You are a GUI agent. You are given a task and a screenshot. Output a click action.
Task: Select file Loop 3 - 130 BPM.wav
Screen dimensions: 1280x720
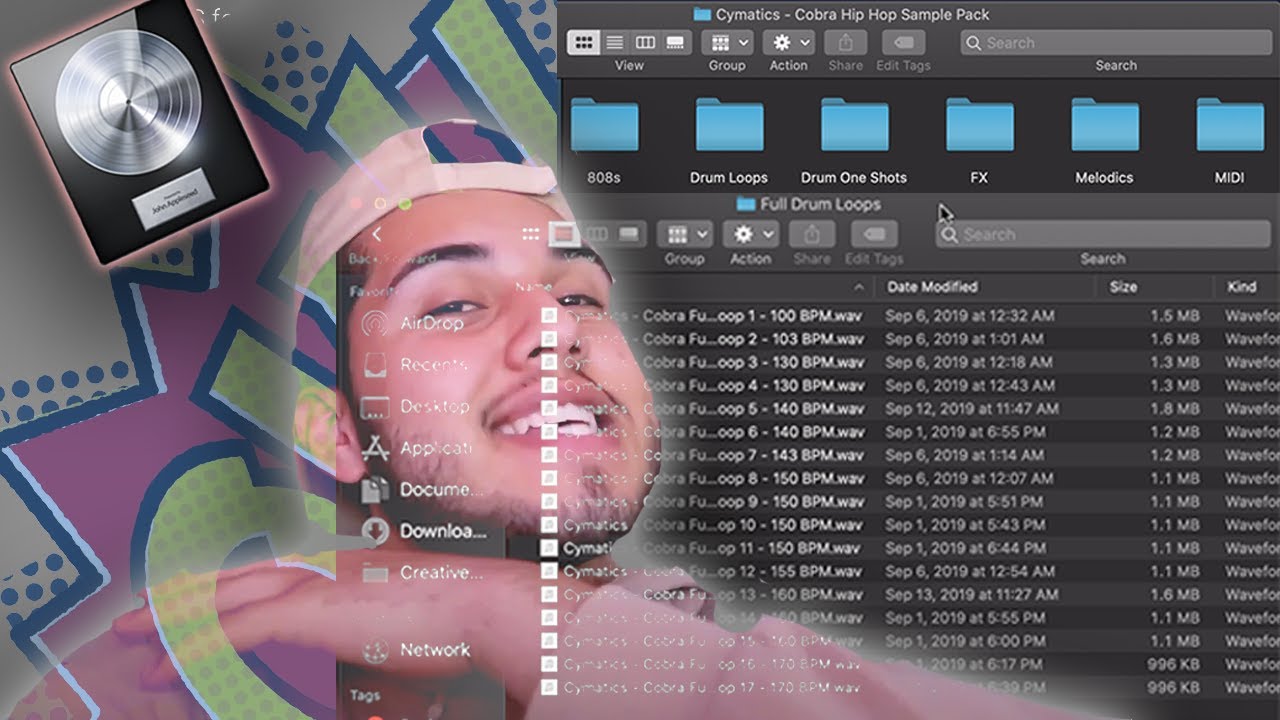click(703, 362)
